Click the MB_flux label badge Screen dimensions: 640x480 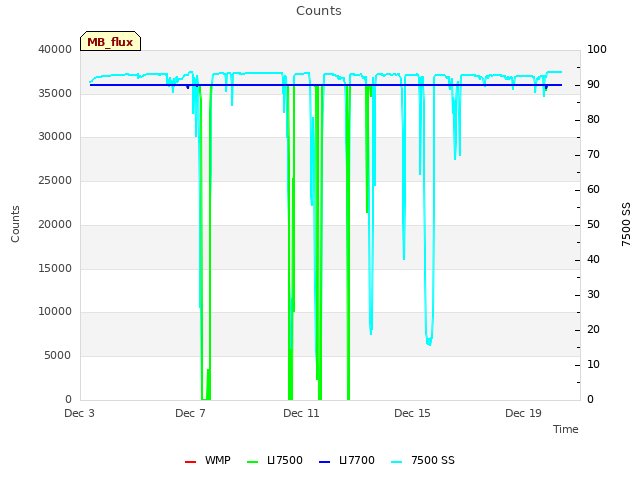pyautogui.click(x=110, y=41)
